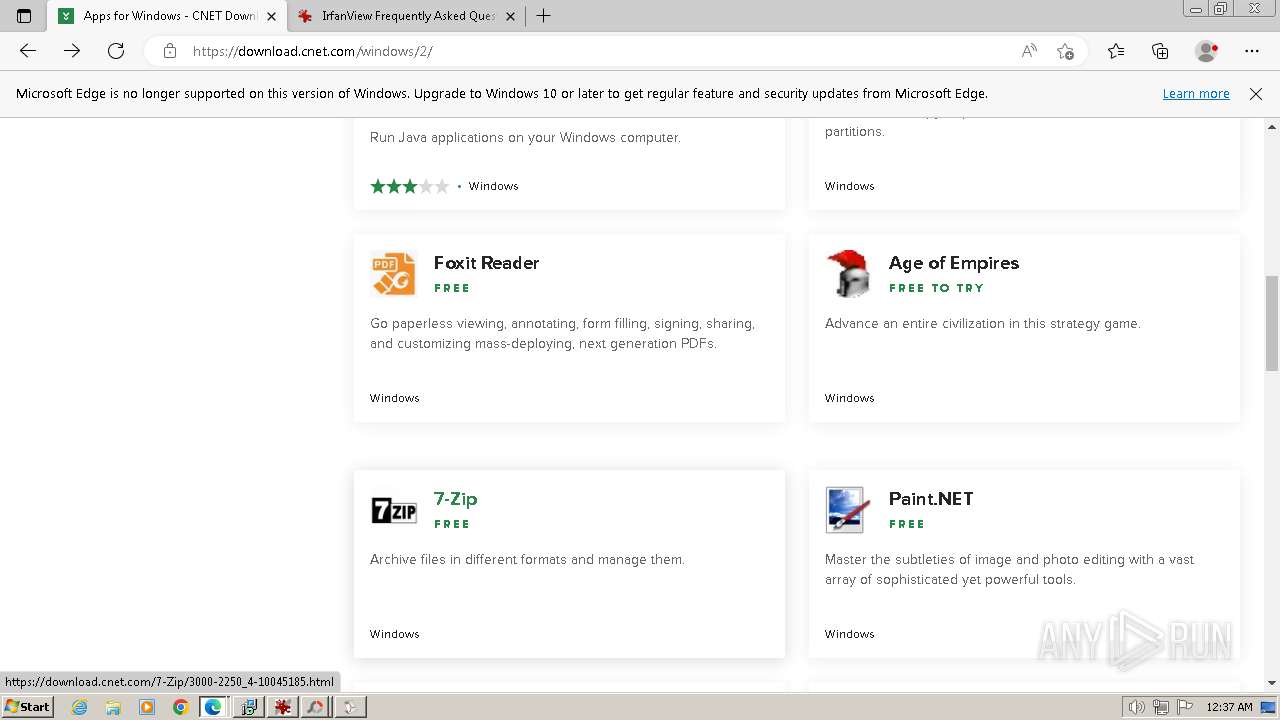Dismiss the Edge unsupported notification bar
This screenshot has width=1280, height=720.
(x=1256, y=94)
